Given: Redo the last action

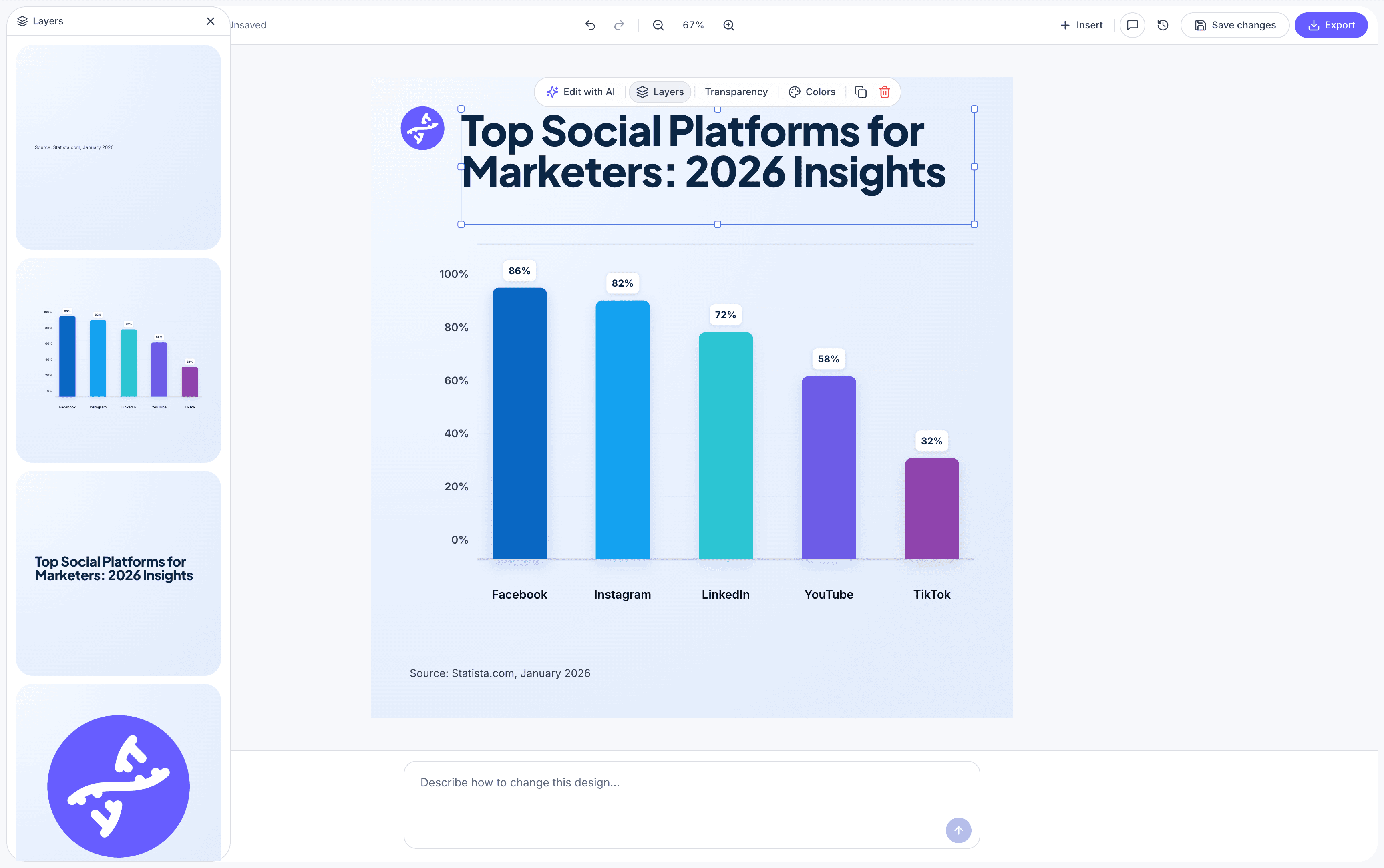Looking at the screenshot, I should [619, 25].
